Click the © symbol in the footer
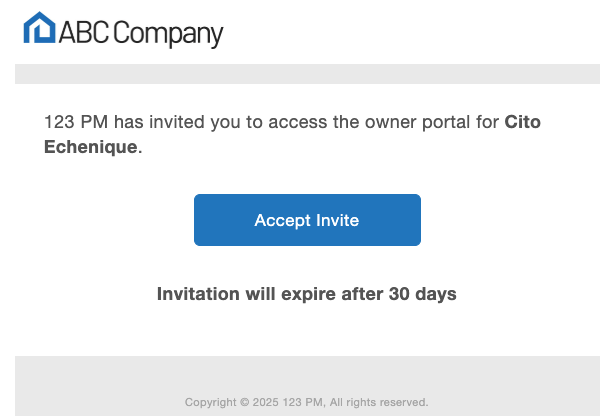This screenshot has height=416, width=614. 245,403
